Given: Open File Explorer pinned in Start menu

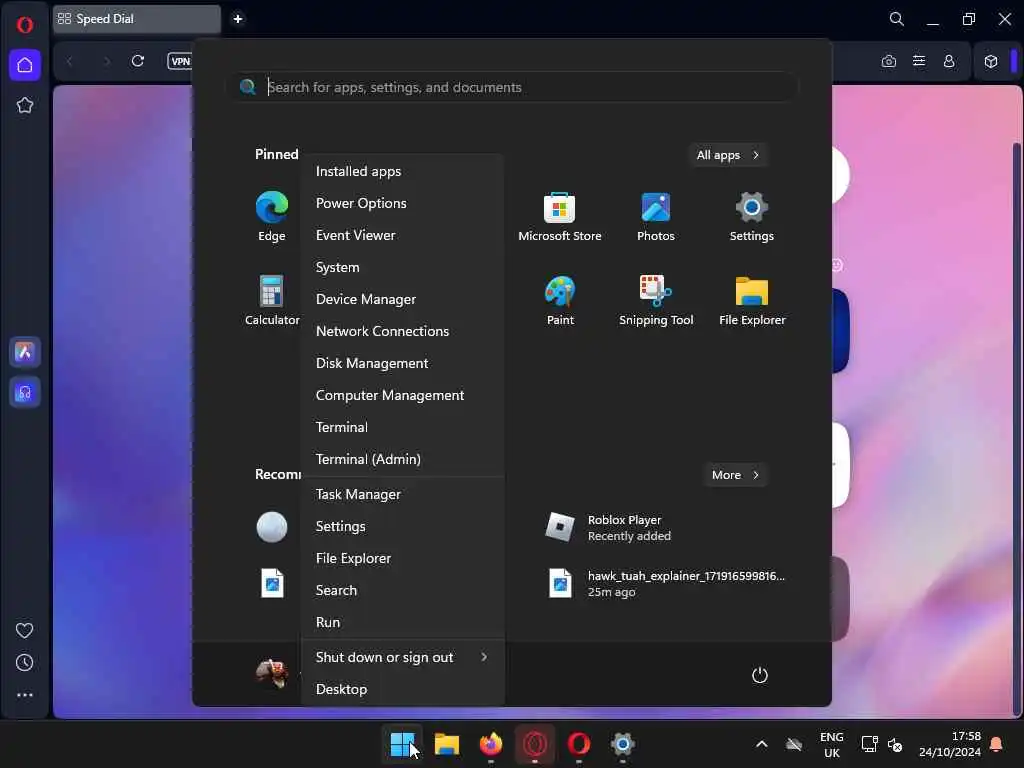Looking at the screenshot, I should pyautogui.click(x=752, y=300).
